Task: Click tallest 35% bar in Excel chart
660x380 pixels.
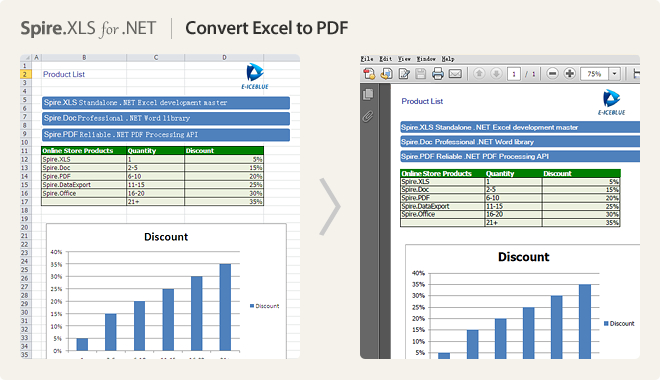Action: [x=225, y=307]
